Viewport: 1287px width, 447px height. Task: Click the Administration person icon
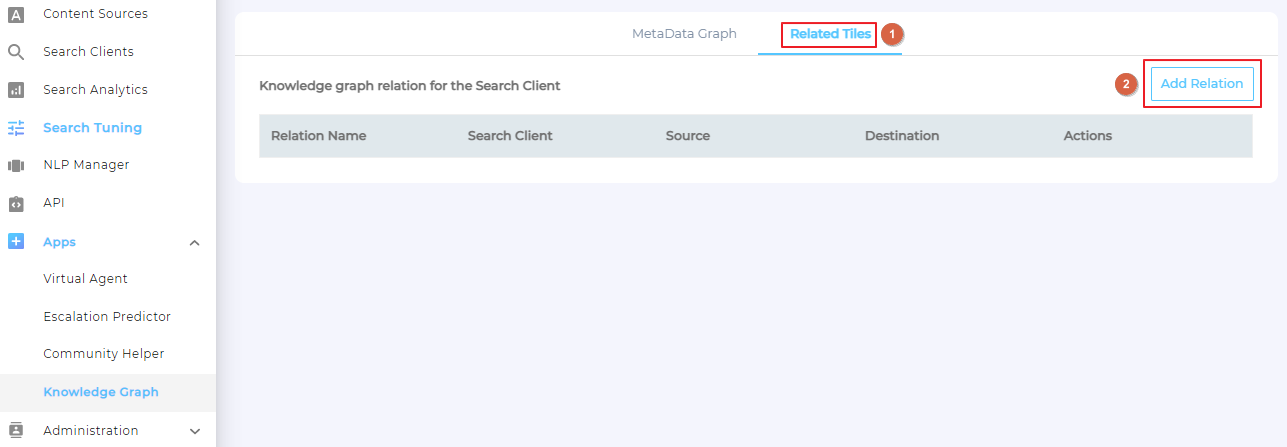[x=16, y=431]
